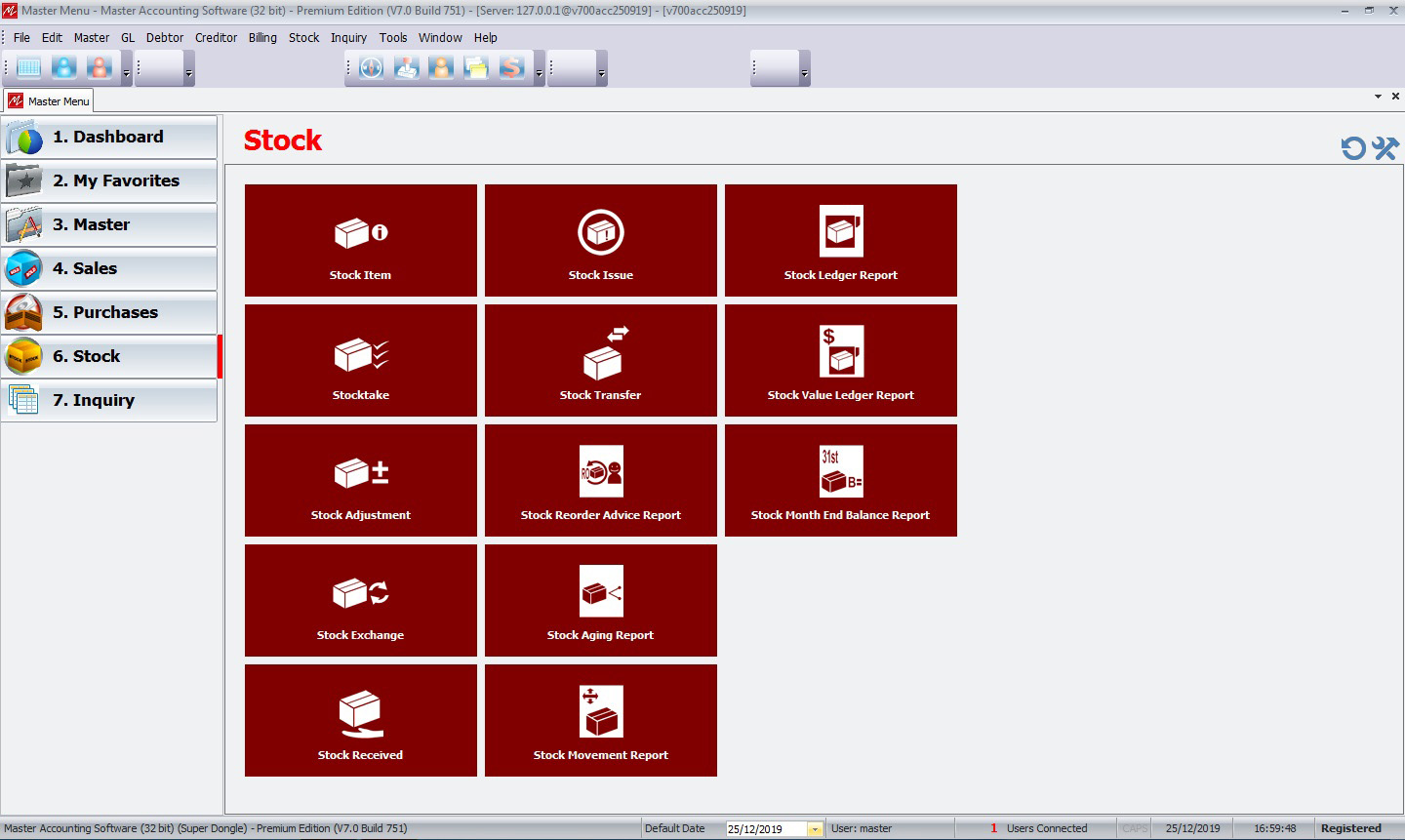Open the Stock Transfer tile

pos(601,360)
